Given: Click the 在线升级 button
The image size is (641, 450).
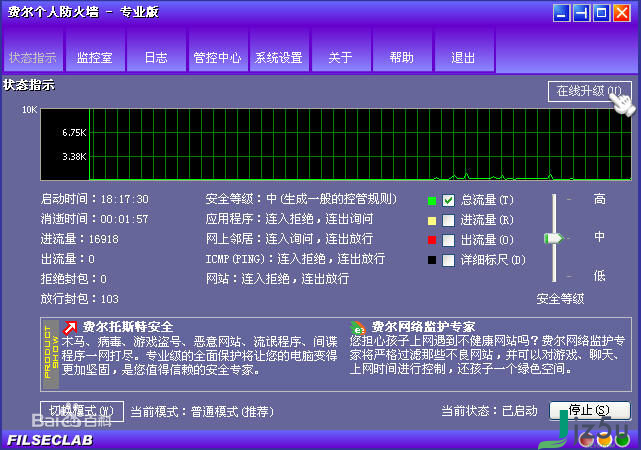Looking at the screenshot, I should click(x=589, y=91).
